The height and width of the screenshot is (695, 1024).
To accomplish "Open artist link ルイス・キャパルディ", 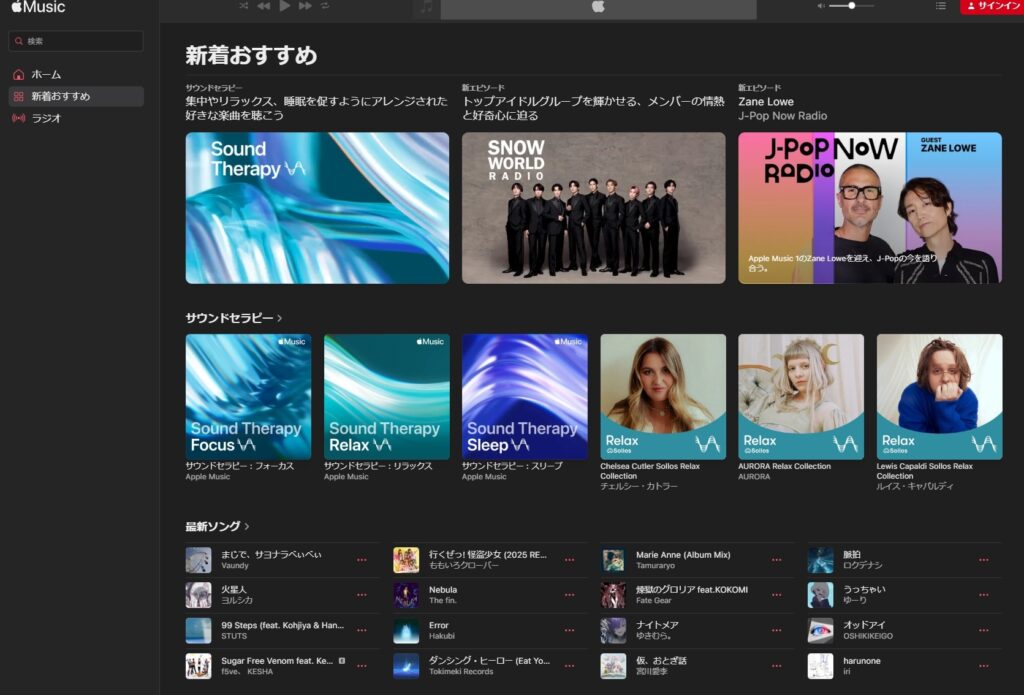I will tap(915, 486).
